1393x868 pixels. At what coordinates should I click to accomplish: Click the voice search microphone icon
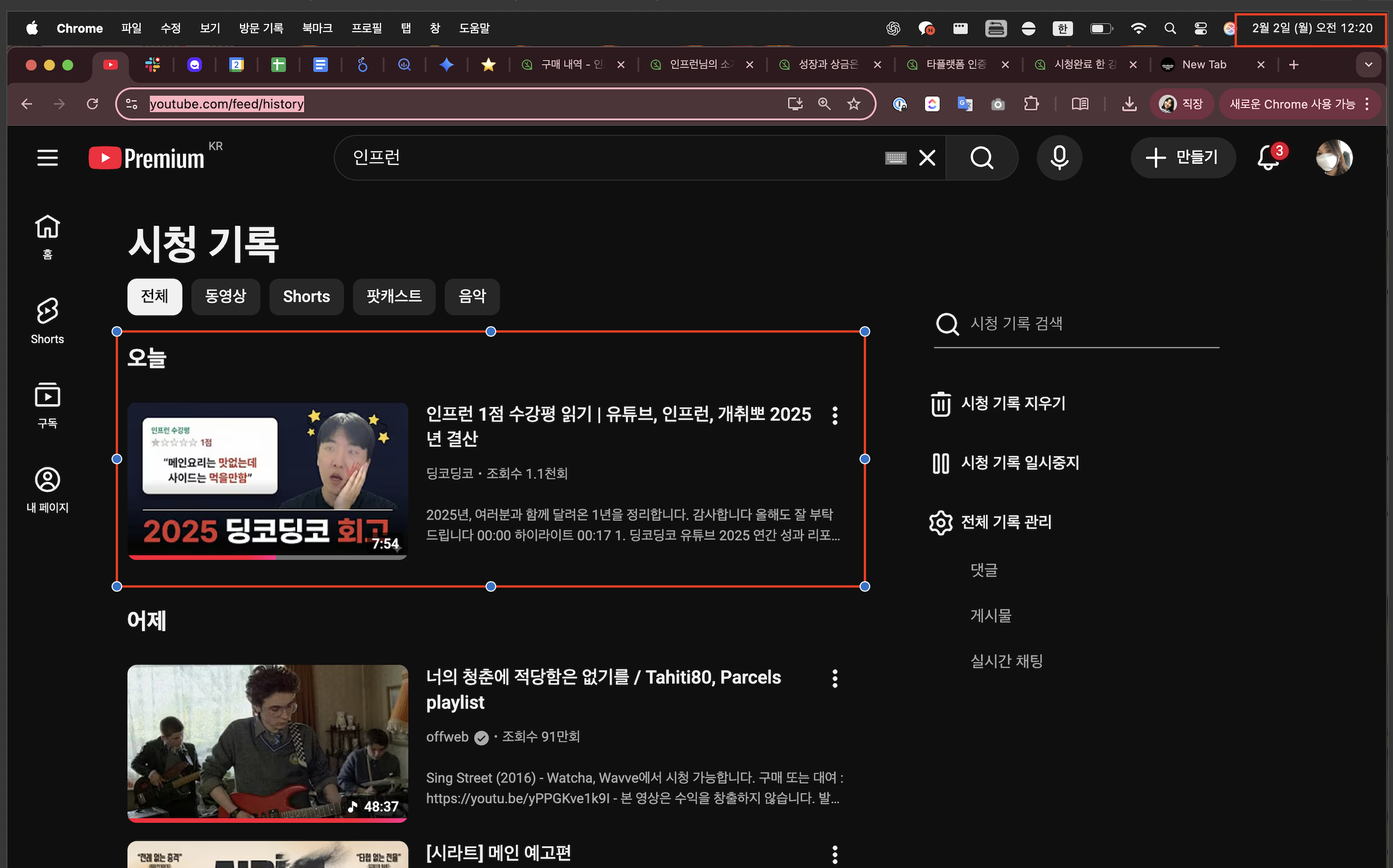click(x=1059, y=157)
